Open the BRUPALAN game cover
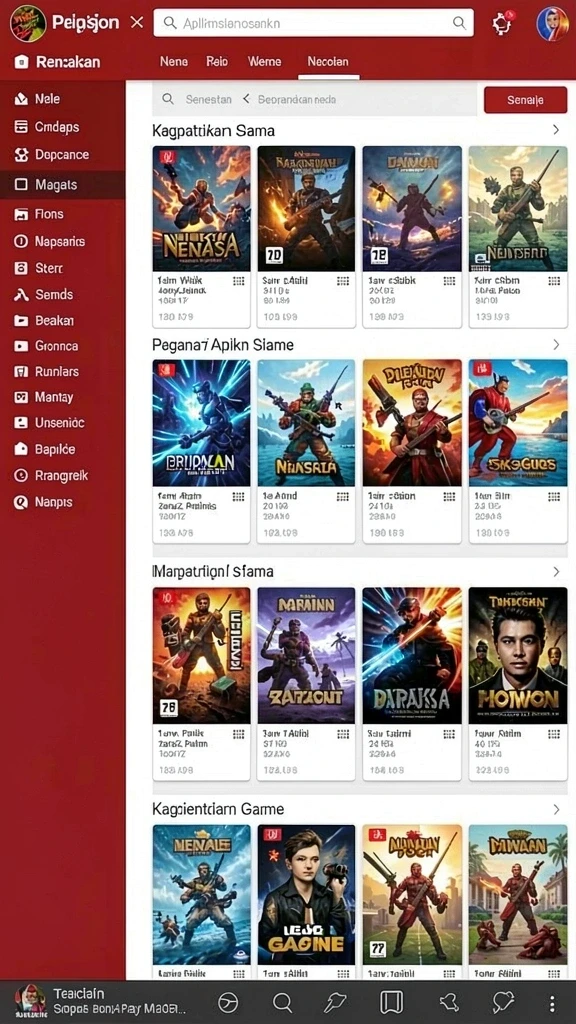 tap(201, 423)
